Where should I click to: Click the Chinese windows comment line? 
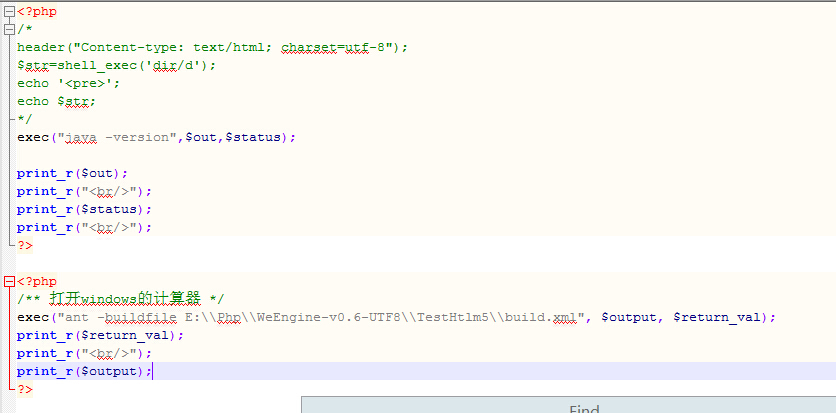tap(121, 298)
